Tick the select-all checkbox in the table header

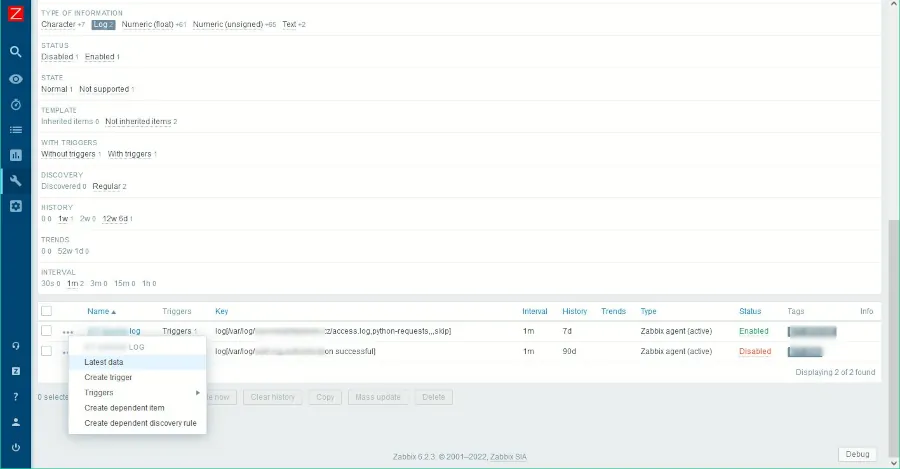pyautogui.click(x=46, y=311)
